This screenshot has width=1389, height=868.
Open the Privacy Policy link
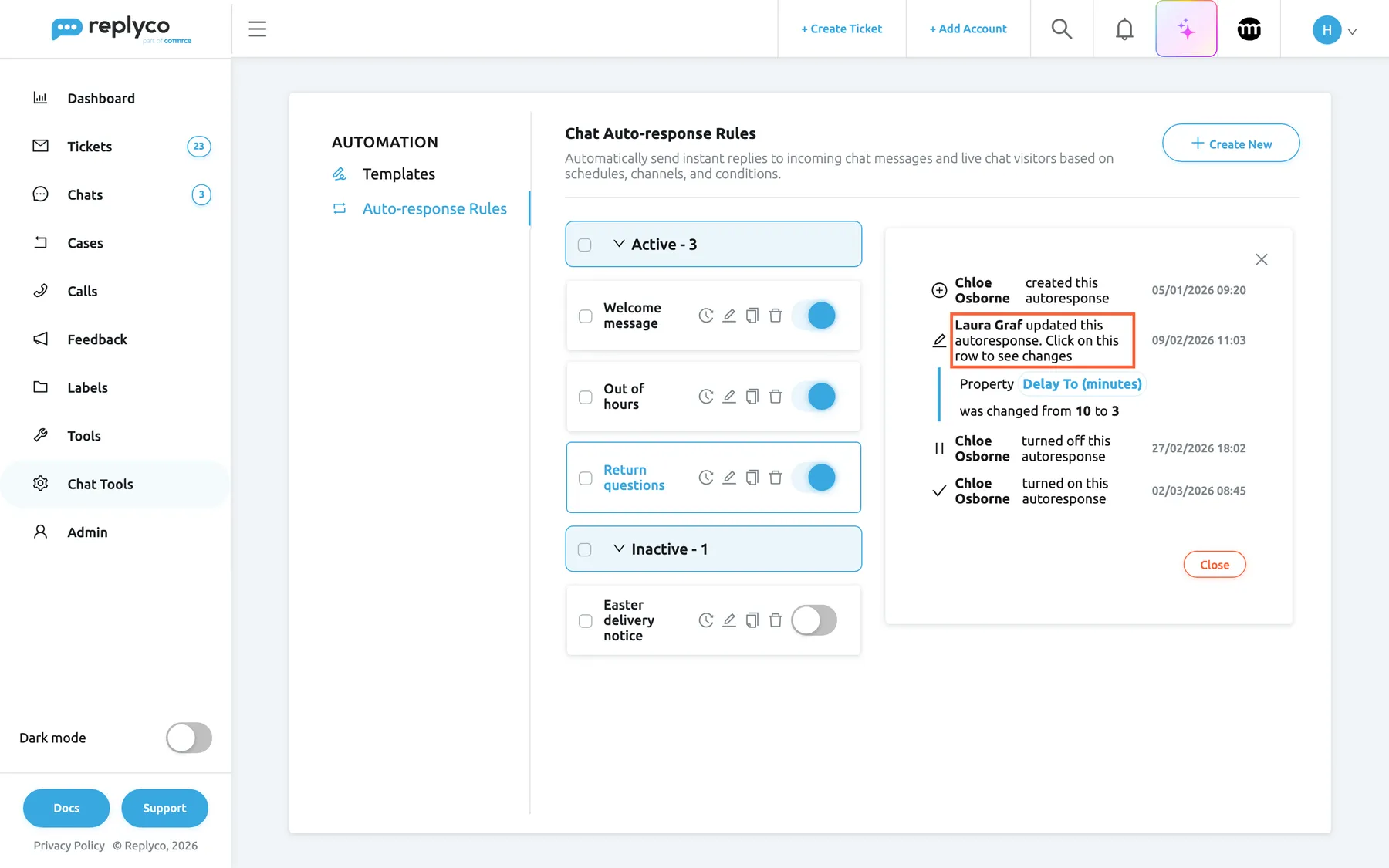tap(69, 846)
